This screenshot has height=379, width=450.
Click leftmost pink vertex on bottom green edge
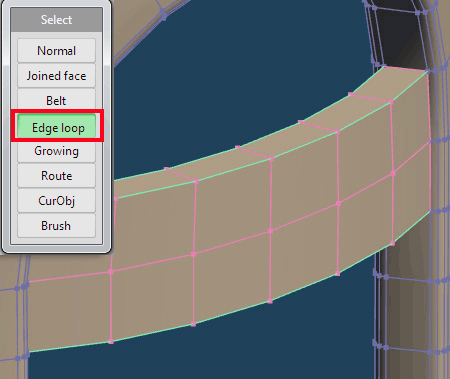click(x=111, y=341)
